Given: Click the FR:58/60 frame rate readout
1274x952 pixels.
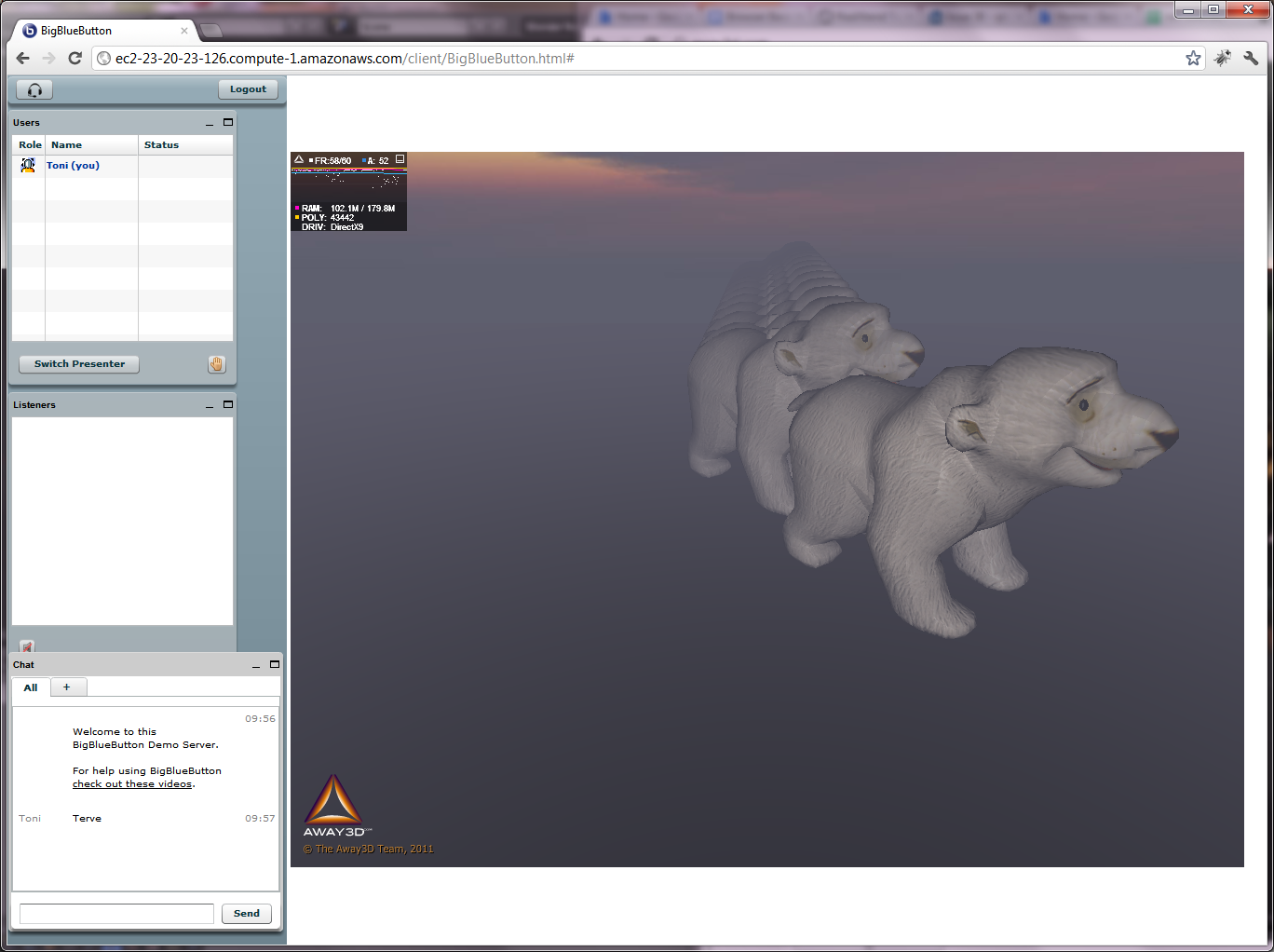Looking at the screenshot, I should [332, 161].
